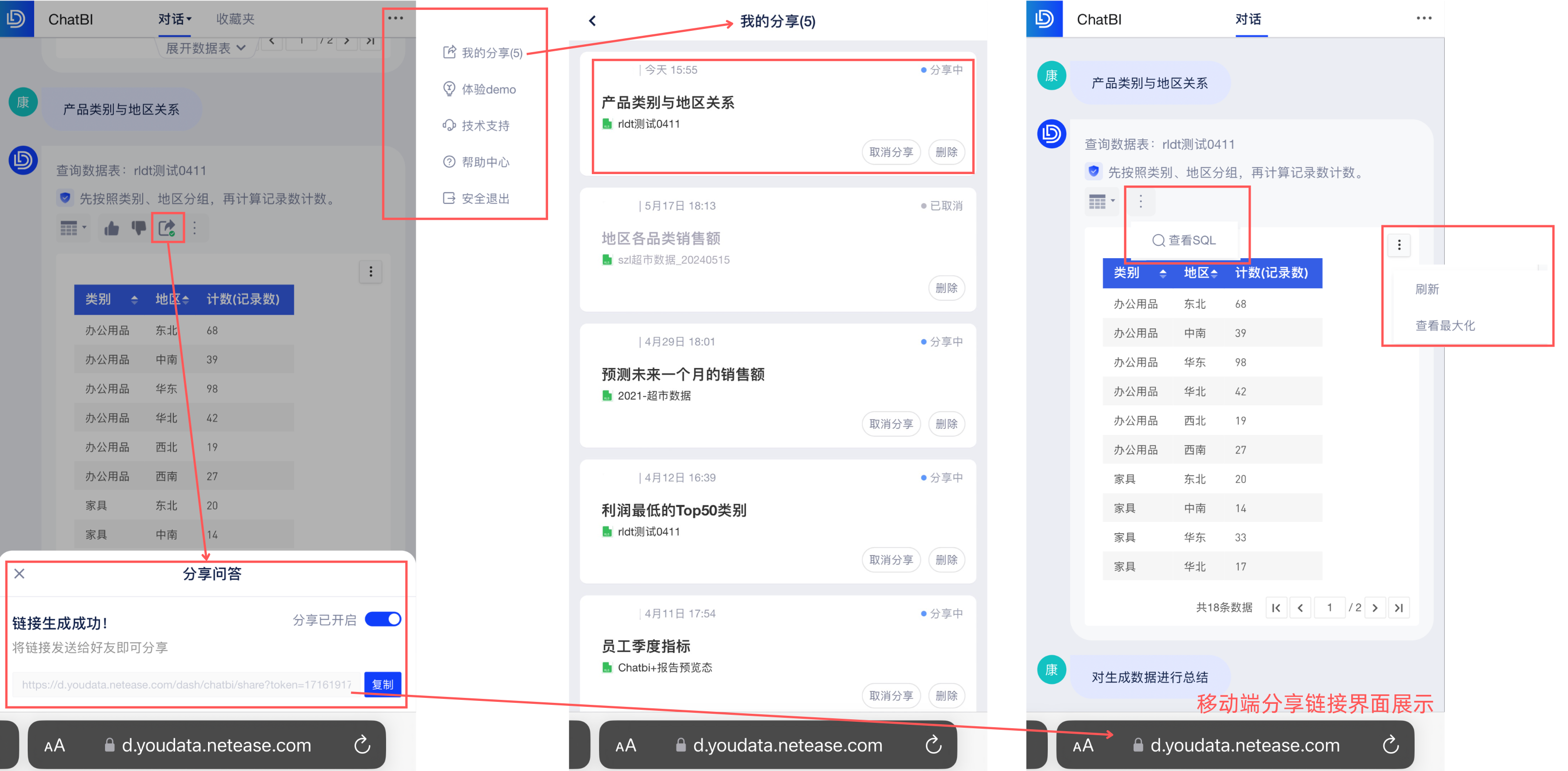Image resolution: width=1568 pixels, height=771 pixels.
Task: Select 安全退出 from the menu
Action: 484,198
